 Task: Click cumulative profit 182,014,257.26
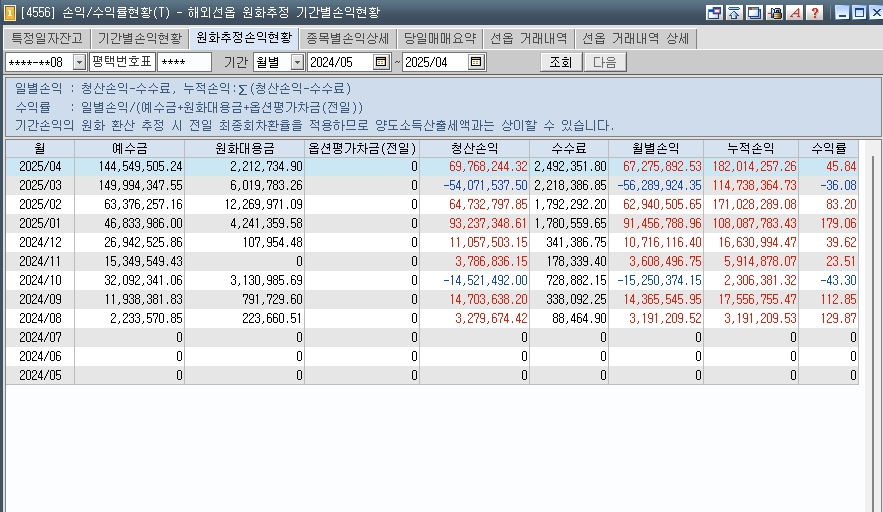tap(755, 167)
